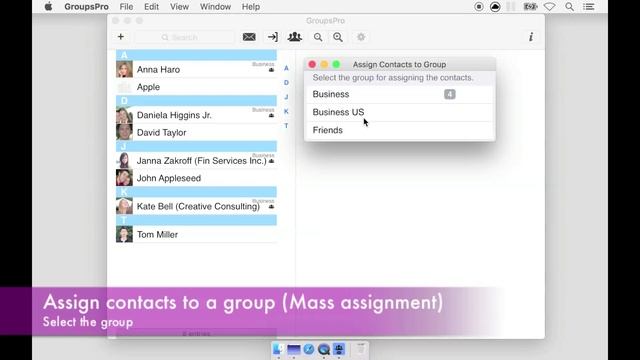Click the zoom in magnifier icon

click(338, 37)
